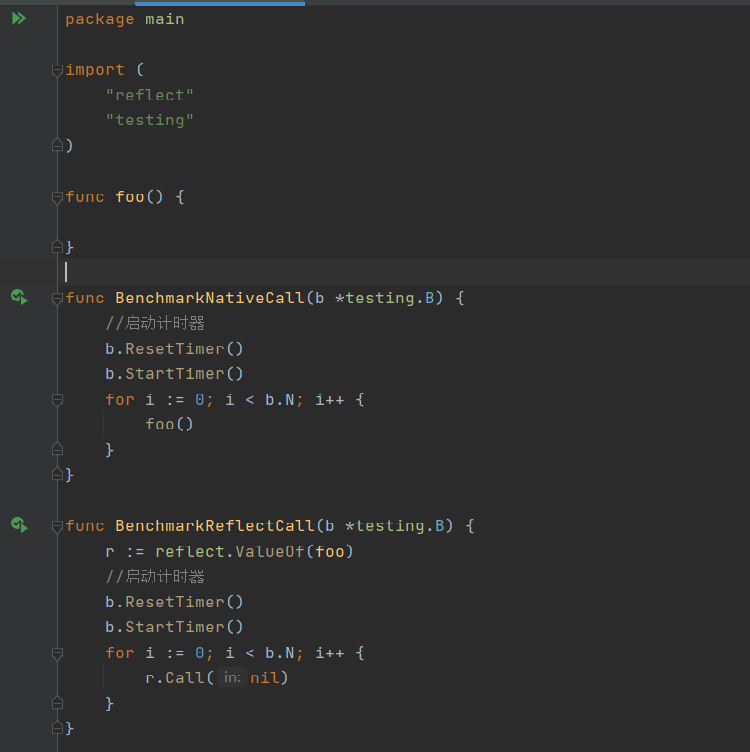
Task: Click reflect.ValueOf(foo) expression
Action: [255, 552]
